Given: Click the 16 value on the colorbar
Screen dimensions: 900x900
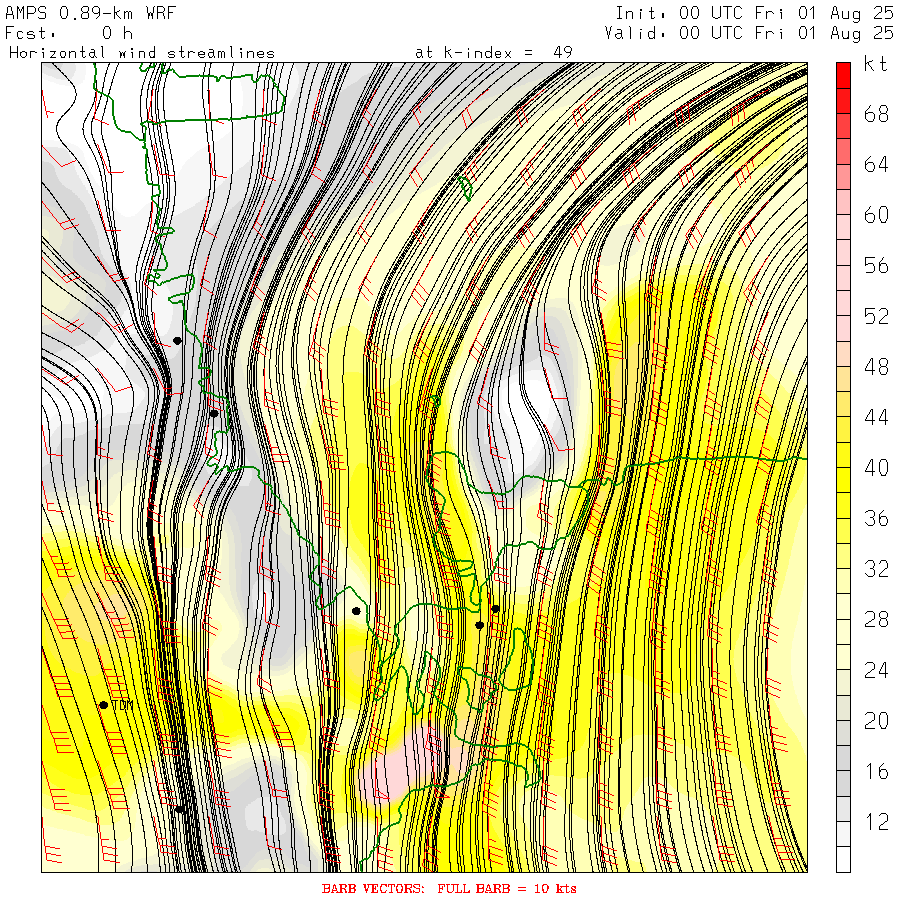Looking at the screenshot, I should (x=876, y=771).
